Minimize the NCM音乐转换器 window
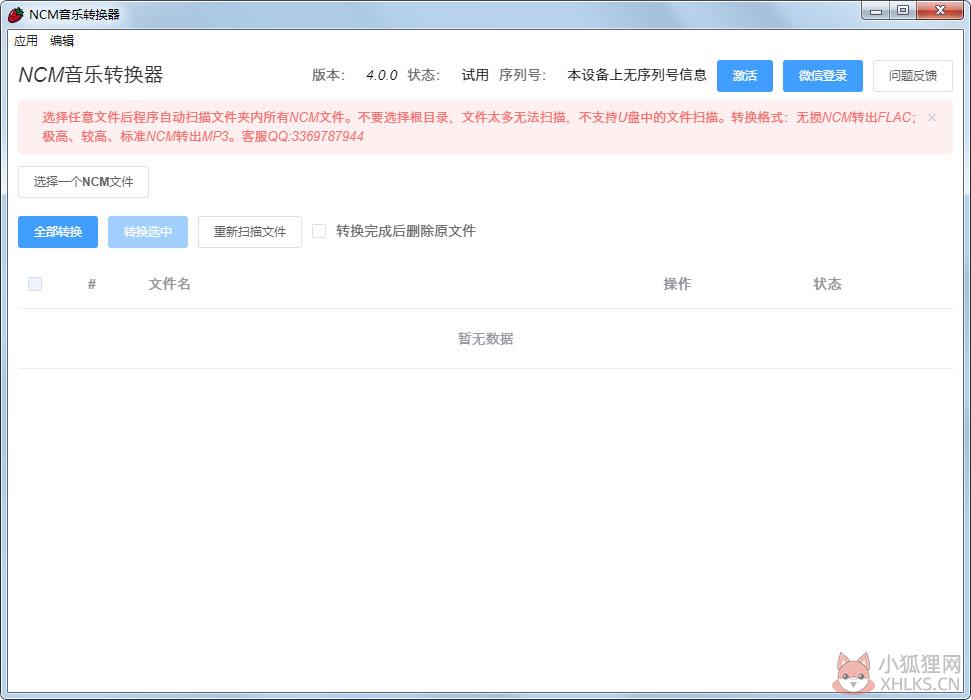 pos(876,11)
